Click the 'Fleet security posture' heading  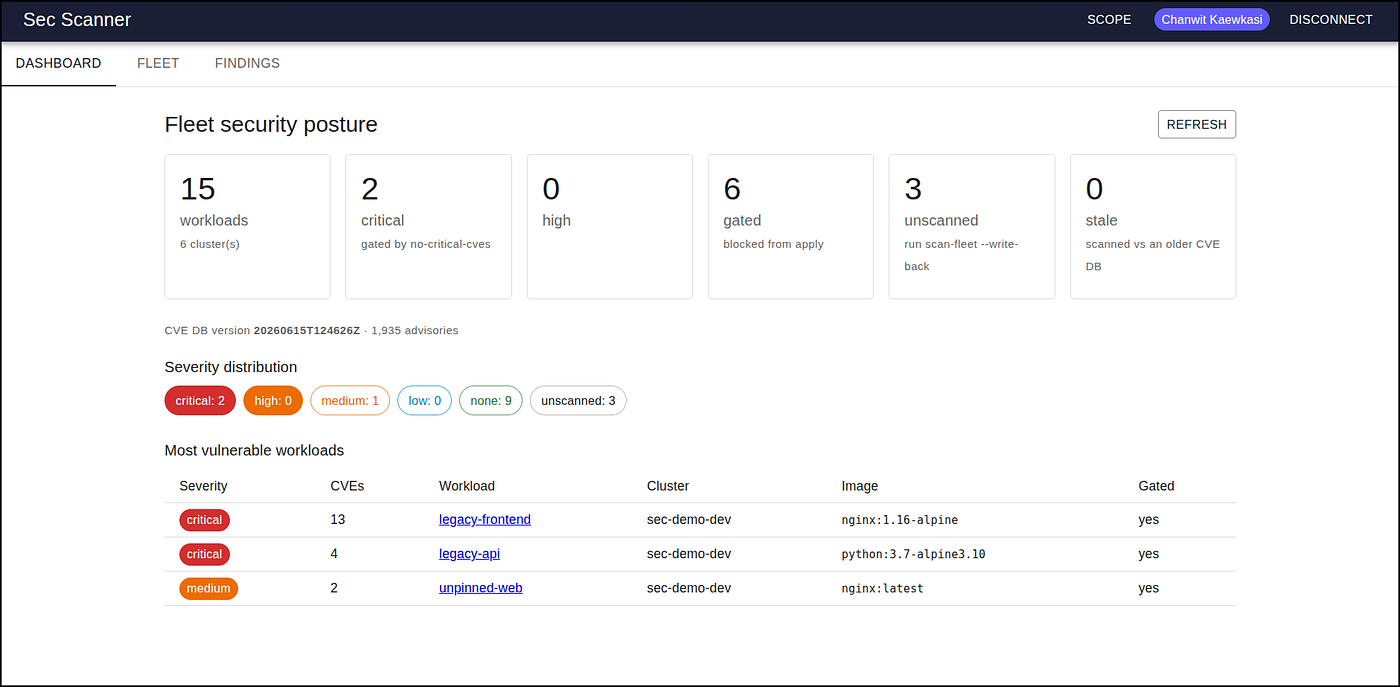(x=271, y=125)
